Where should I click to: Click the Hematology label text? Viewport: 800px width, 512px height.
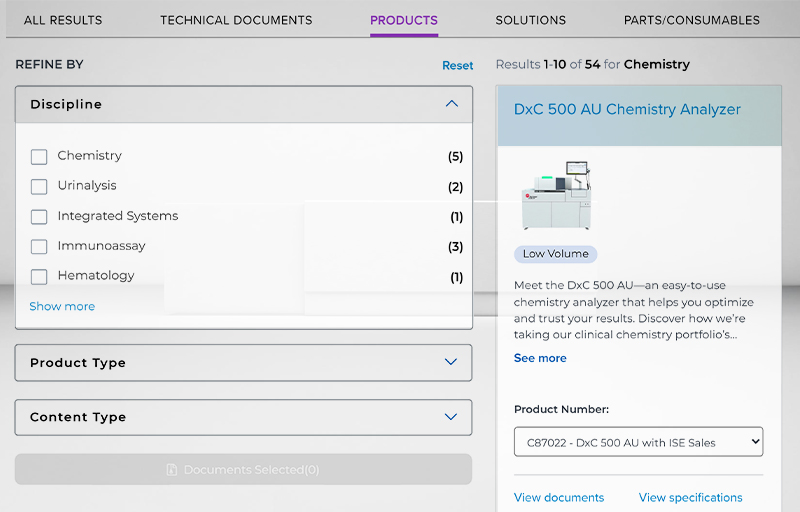point(96,276)
